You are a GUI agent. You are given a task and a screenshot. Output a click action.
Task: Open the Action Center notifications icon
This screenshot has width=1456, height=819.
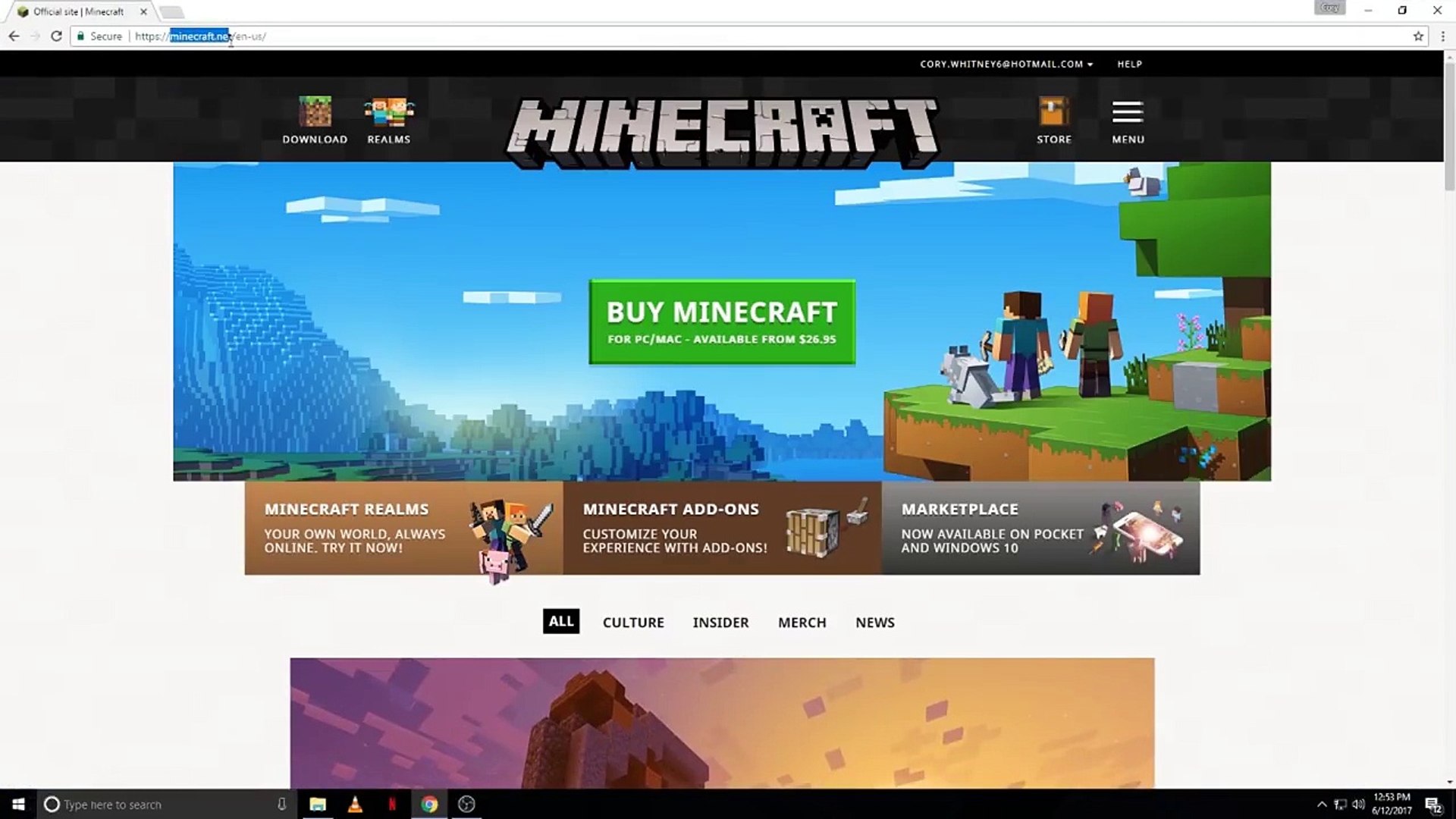click(1432, 805)
